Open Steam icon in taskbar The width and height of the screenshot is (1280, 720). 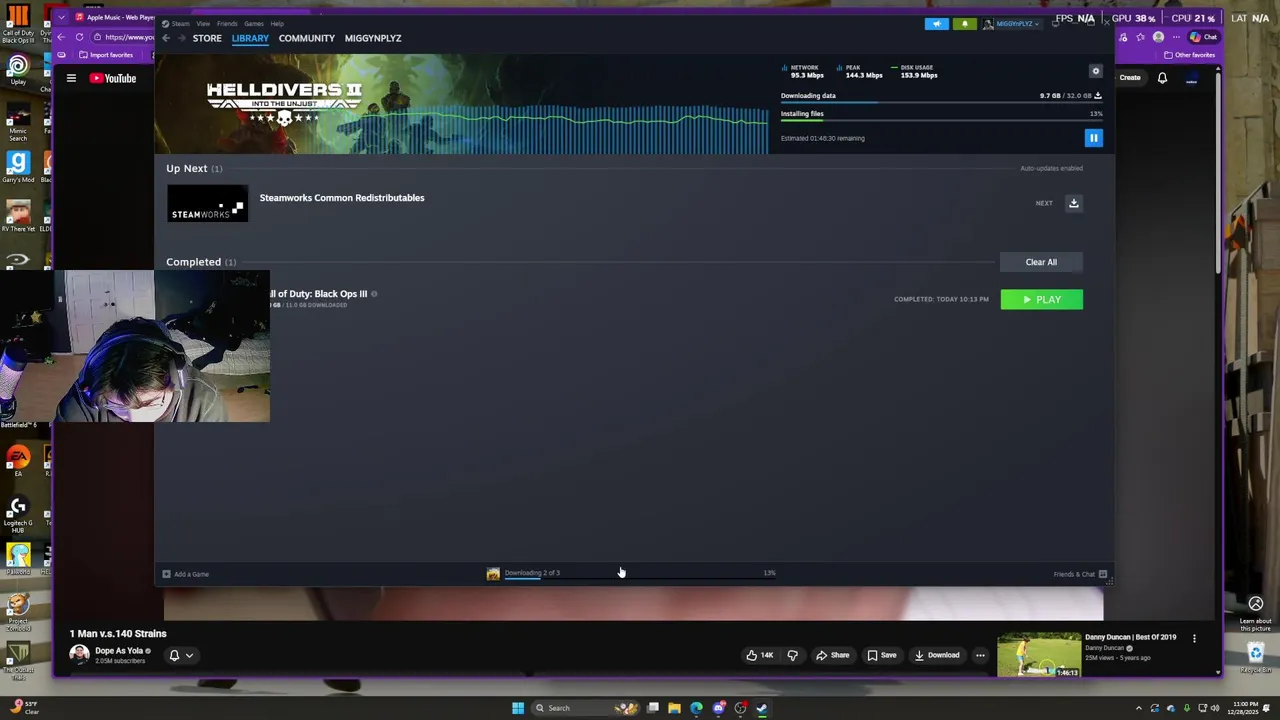coord(762,708)
